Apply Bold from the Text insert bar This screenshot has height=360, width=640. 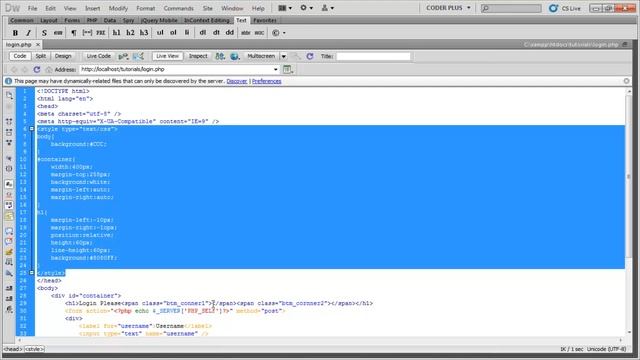[15, 33]
